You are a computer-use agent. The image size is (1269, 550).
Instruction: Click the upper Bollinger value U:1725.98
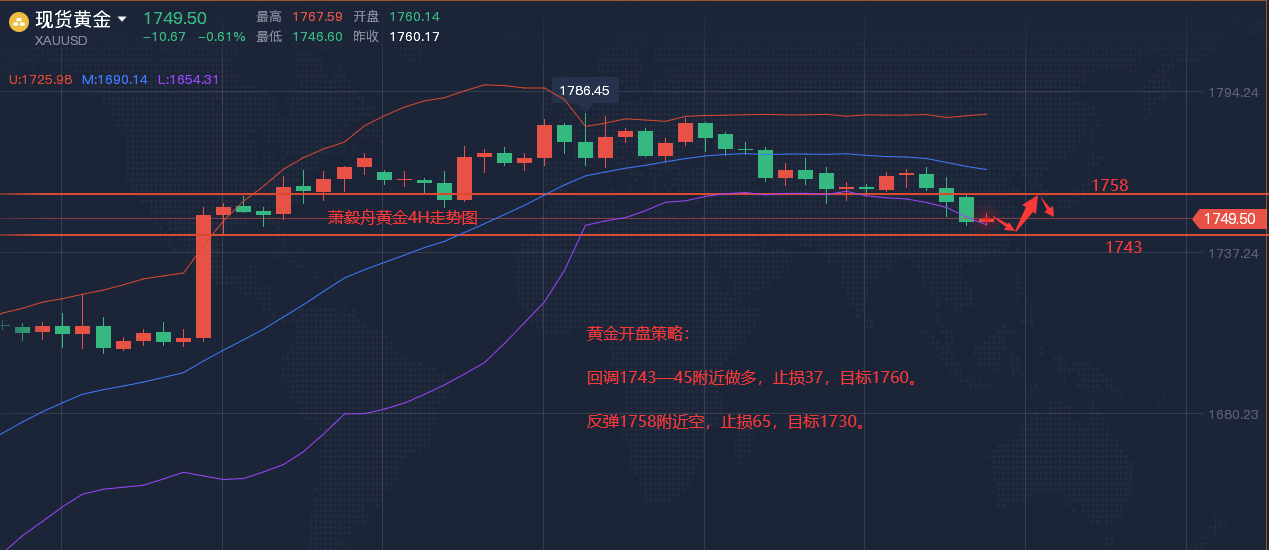(41, 79)
